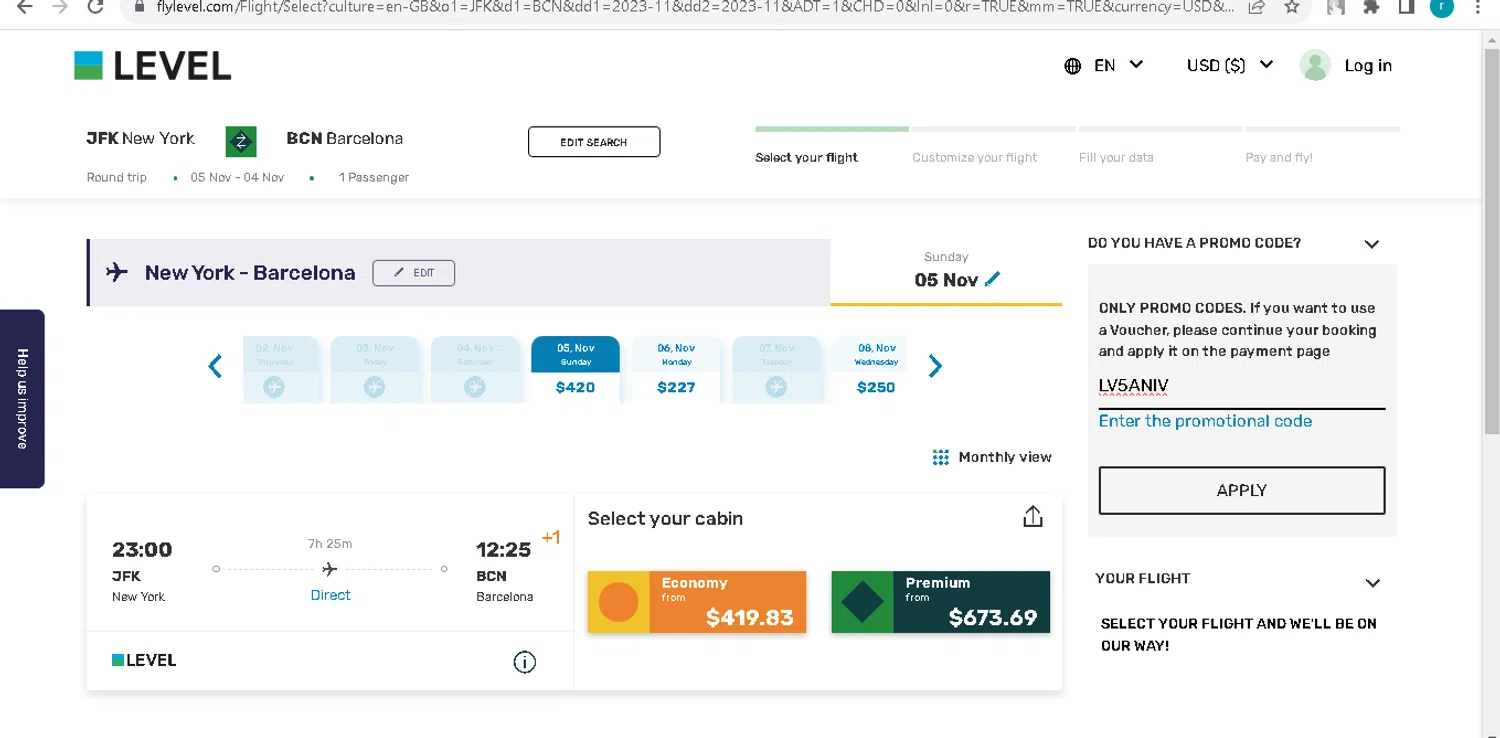Go to previous dates with left arrow
Screen dimensions: 1500x738
coord(215,366)
